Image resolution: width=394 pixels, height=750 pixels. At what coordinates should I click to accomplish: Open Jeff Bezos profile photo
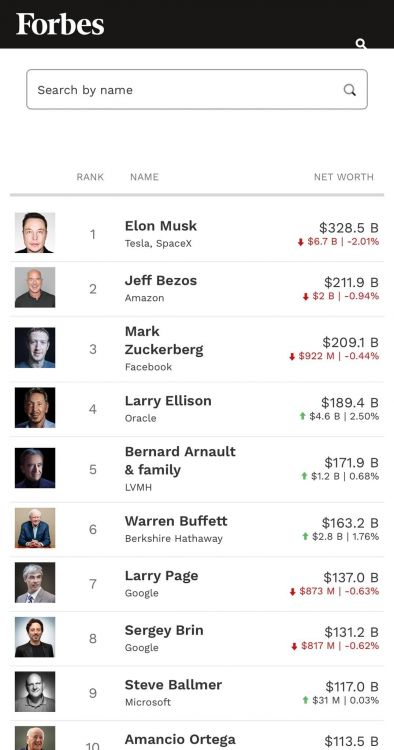35,287
